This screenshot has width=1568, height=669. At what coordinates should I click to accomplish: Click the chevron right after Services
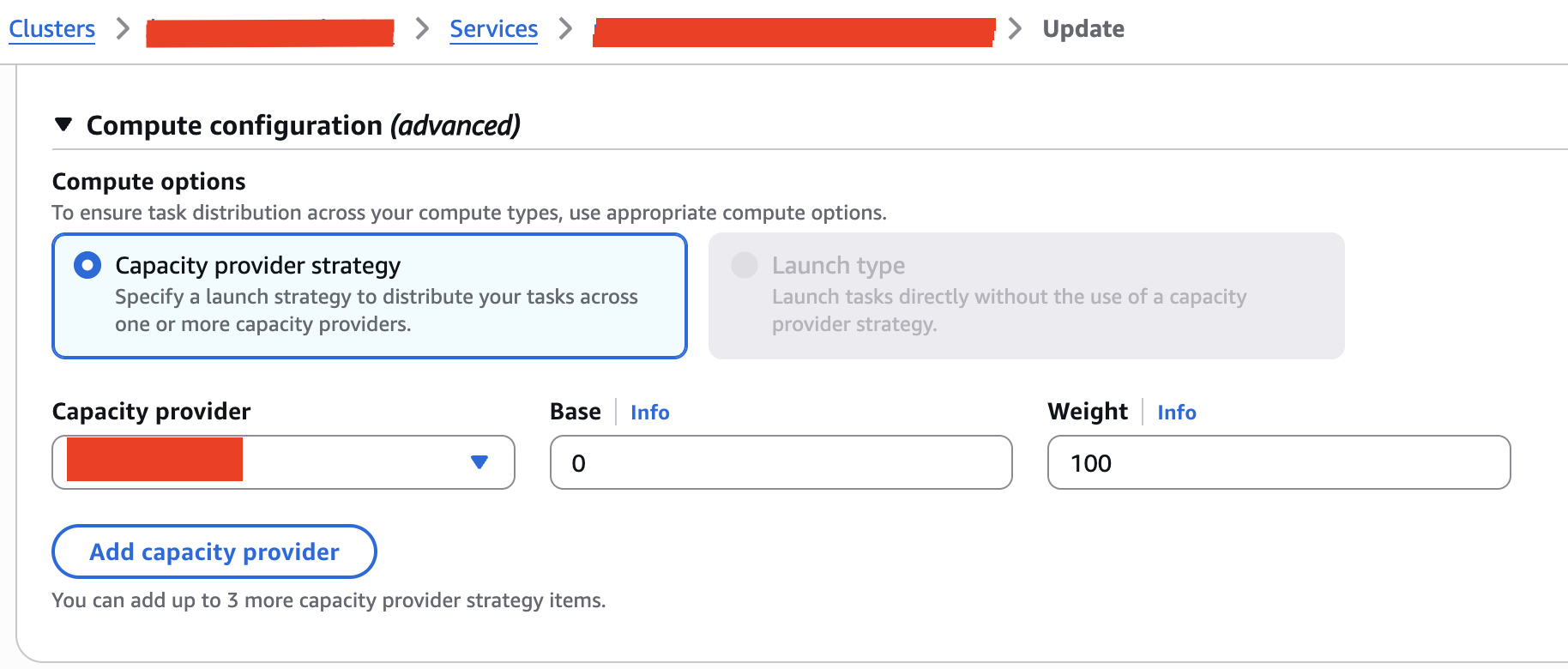point(565,29)
